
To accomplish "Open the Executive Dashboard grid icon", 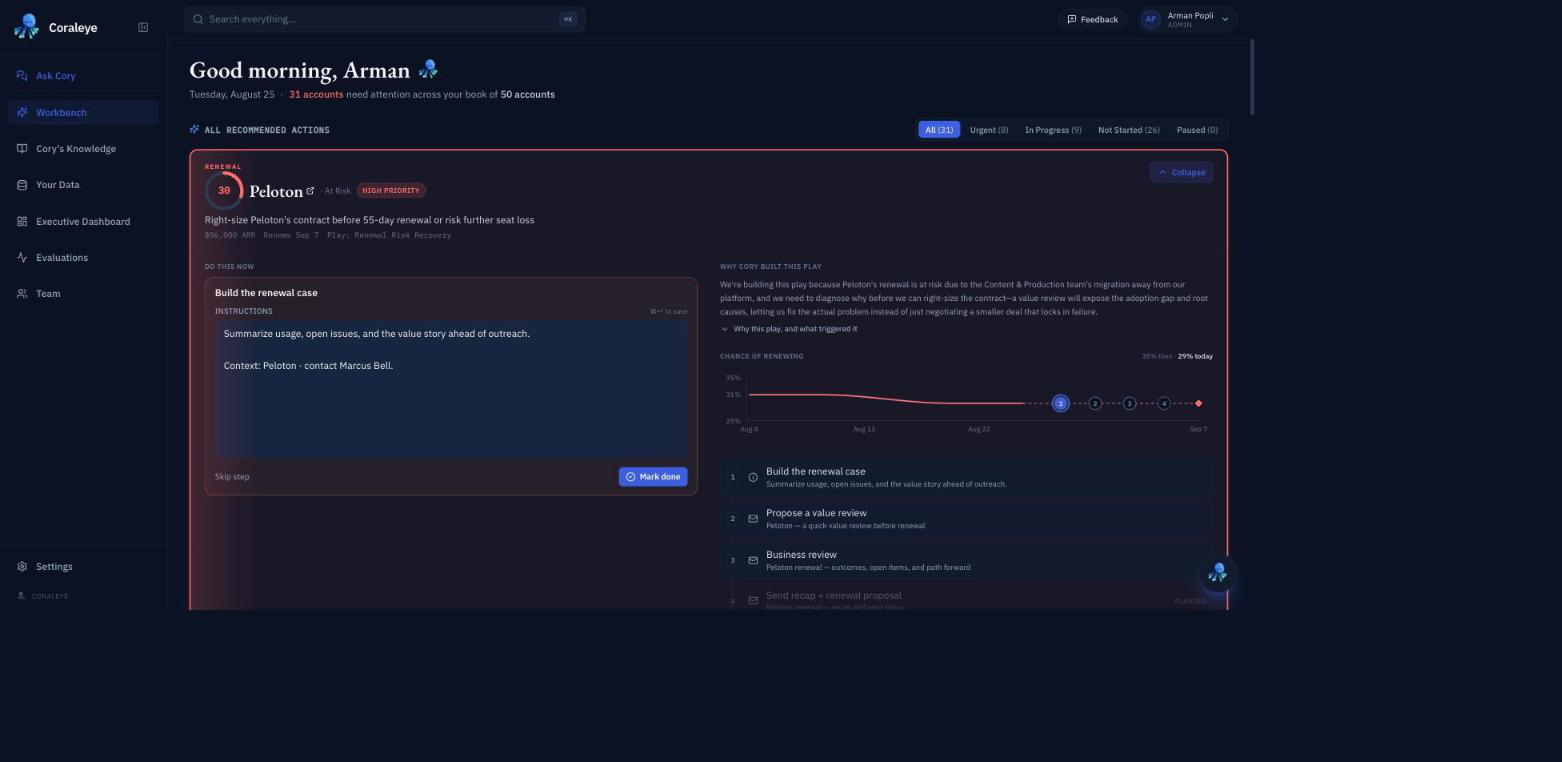I will point(22,221).
